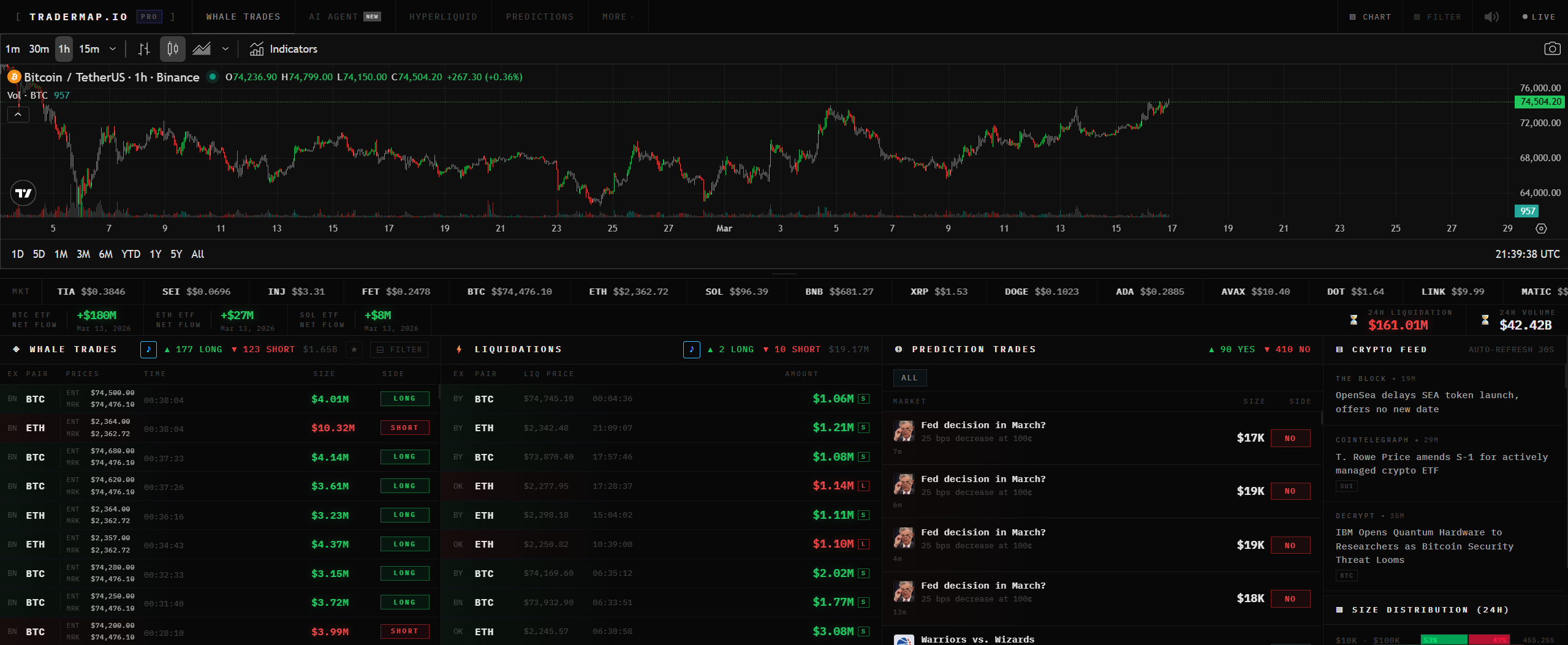The height and width of the screenshot is (645, 1568).
Task: Toggle the speaker sound in top bar
Action: click(1491, 17)
